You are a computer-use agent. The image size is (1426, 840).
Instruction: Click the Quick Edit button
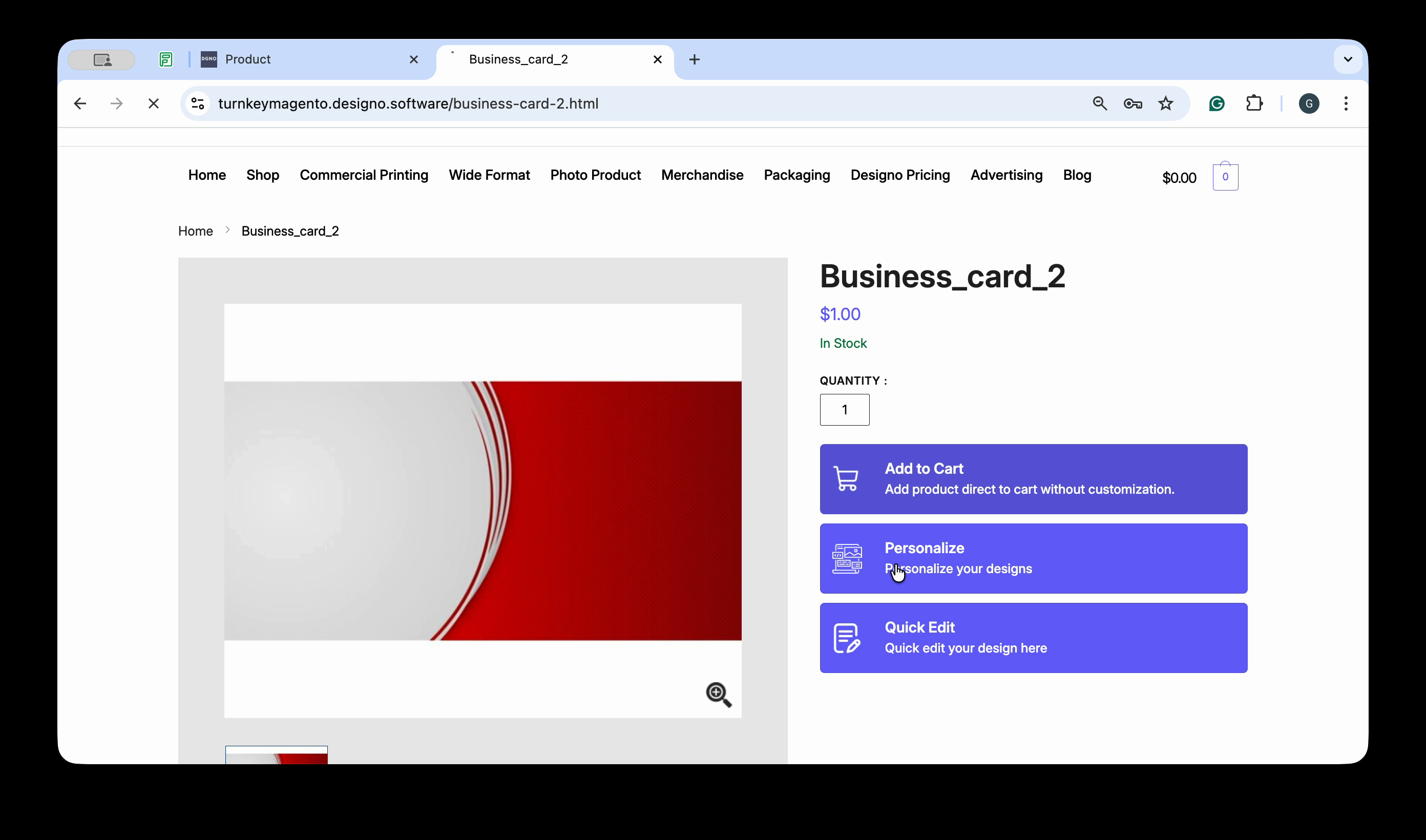point(1033,637)
